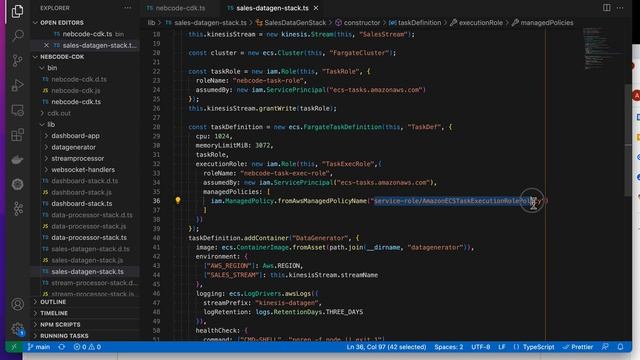Viewport: 640px width, 360px height.
Task: Go to line via Ln 36, Col 97 indicator
Action: coord(386,347)
